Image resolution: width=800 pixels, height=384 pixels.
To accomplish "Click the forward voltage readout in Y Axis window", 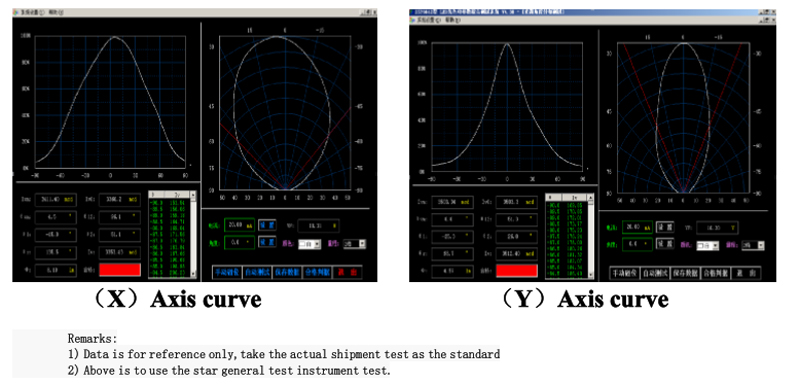I will (x=716, y=227).
